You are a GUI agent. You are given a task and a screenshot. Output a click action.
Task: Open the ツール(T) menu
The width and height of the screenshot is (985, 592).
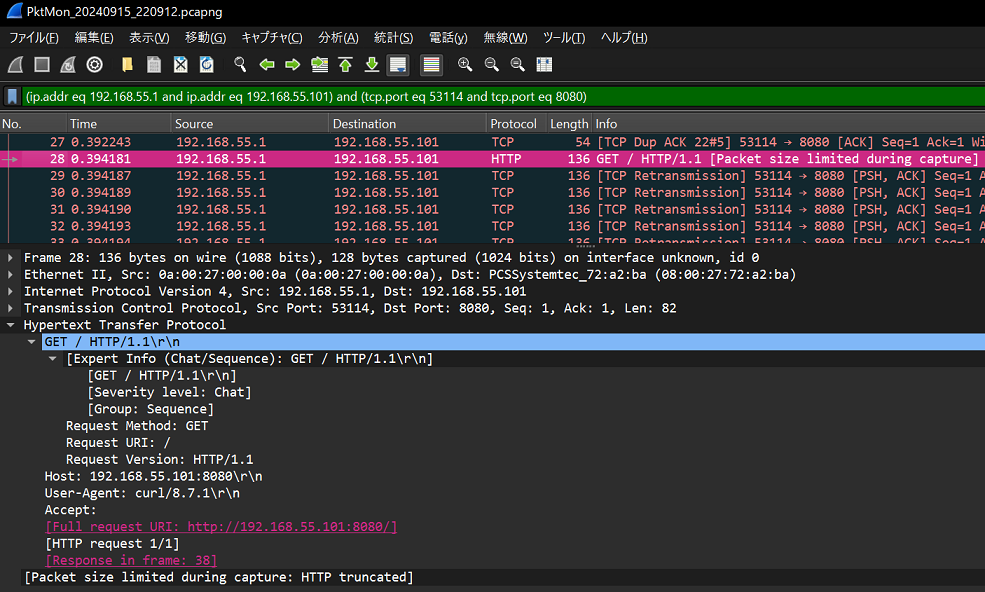pyautogui.click(x=564, y=38)
